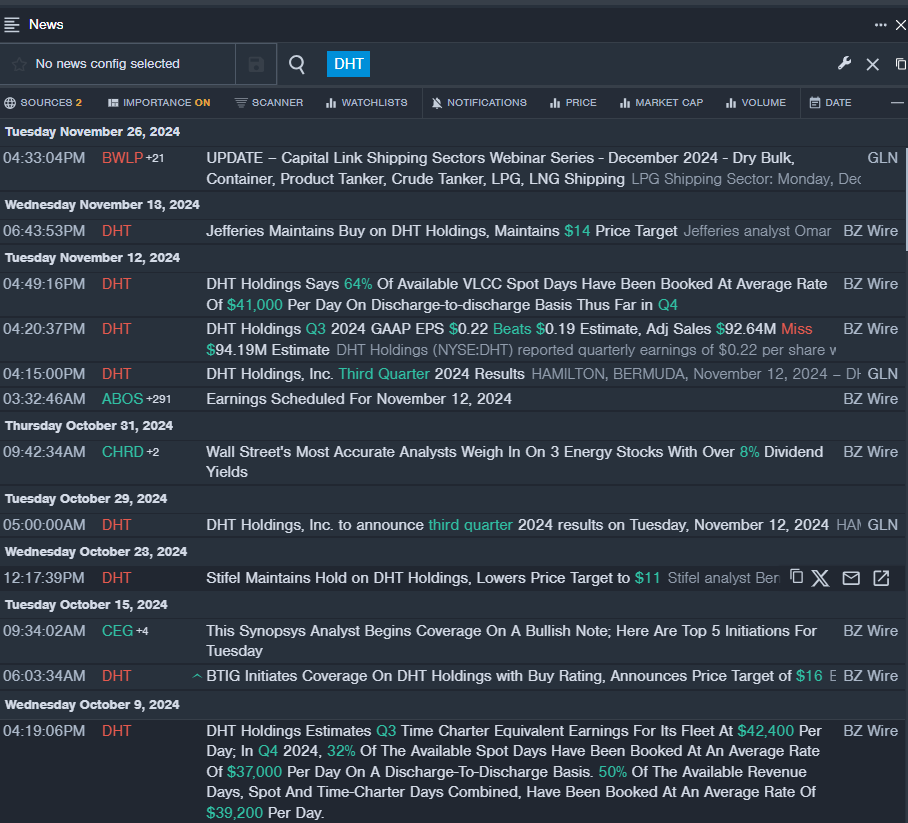Share Stifel headline on X
This screenshot has width=908, height=823.
coord(821,578)
